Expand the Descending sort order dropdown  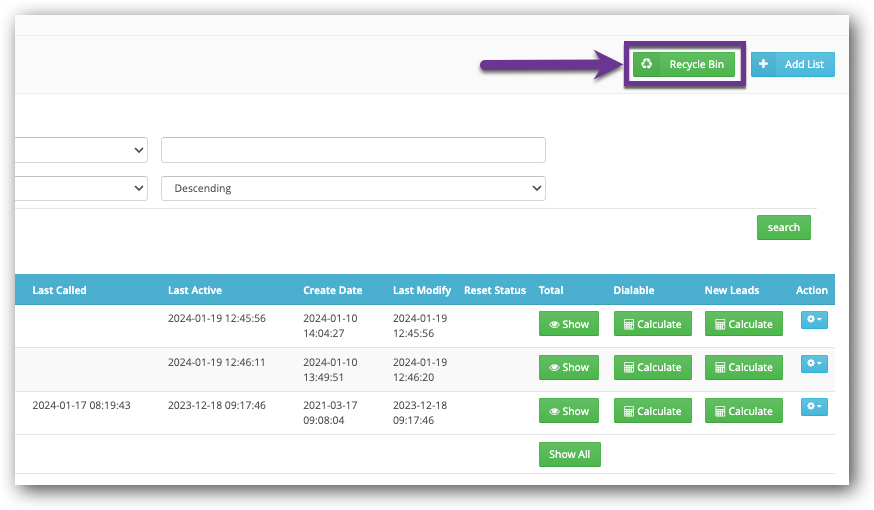[x=353, y=188]
